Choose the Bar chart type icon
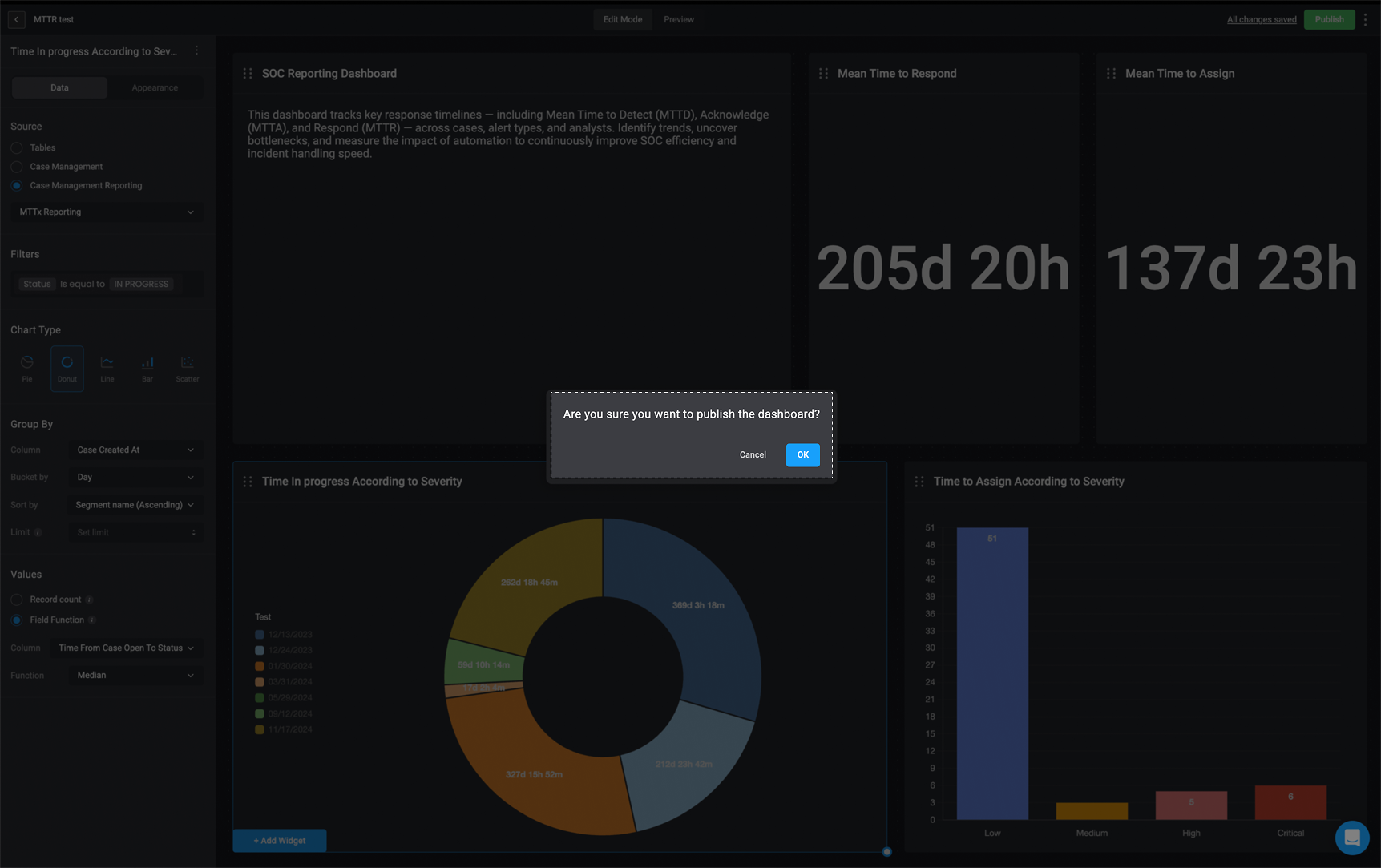The height and width of the screenshot is (868, 1381). point(147,369)
